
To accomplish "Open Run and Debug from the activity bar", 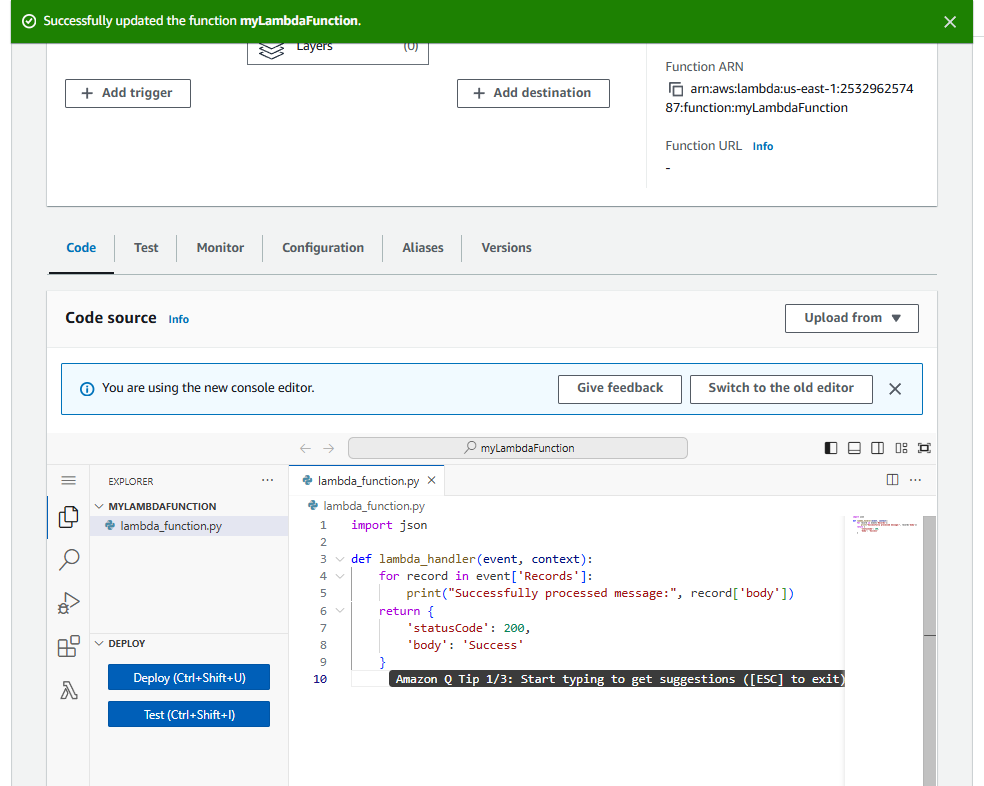I will tap(68, 602).
